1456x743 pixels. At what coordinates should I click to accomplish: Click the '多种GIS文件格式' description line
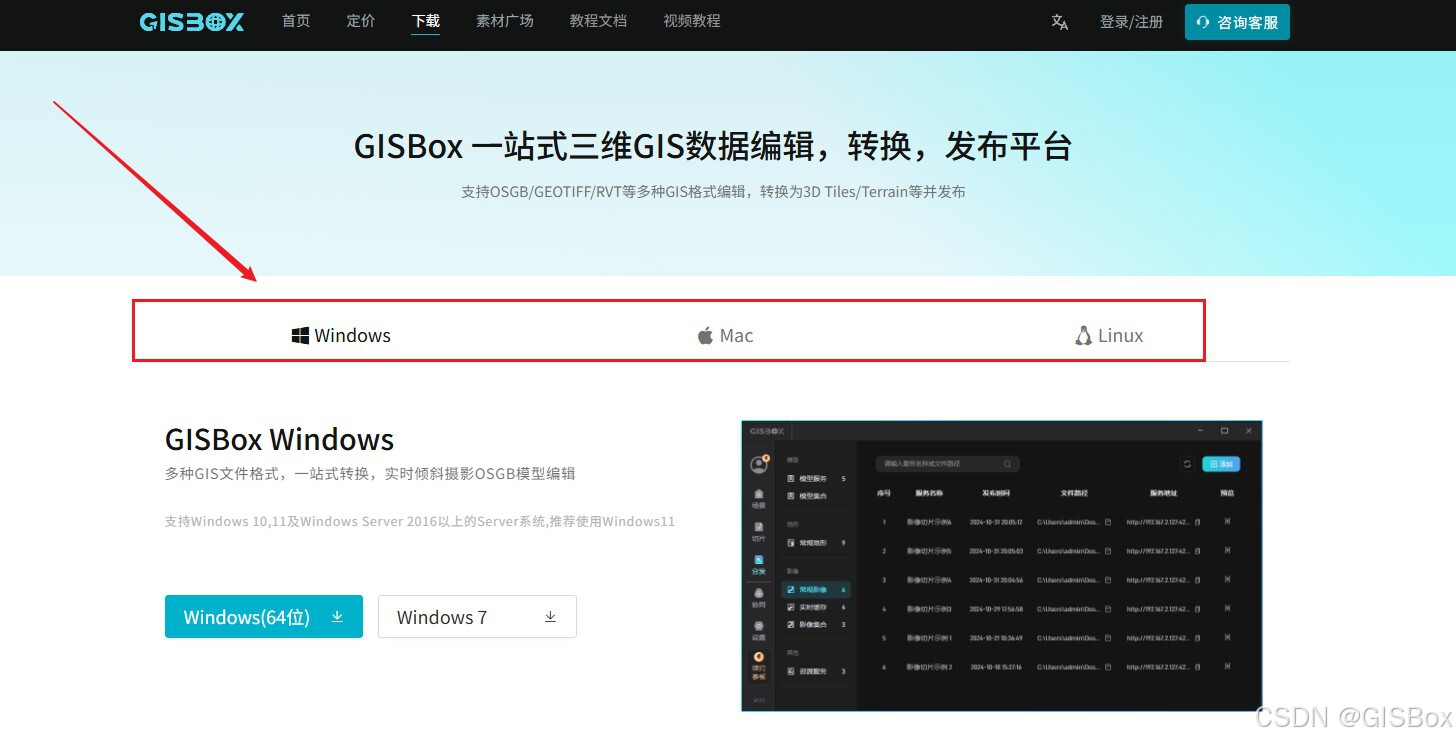(x=370, y=474)
